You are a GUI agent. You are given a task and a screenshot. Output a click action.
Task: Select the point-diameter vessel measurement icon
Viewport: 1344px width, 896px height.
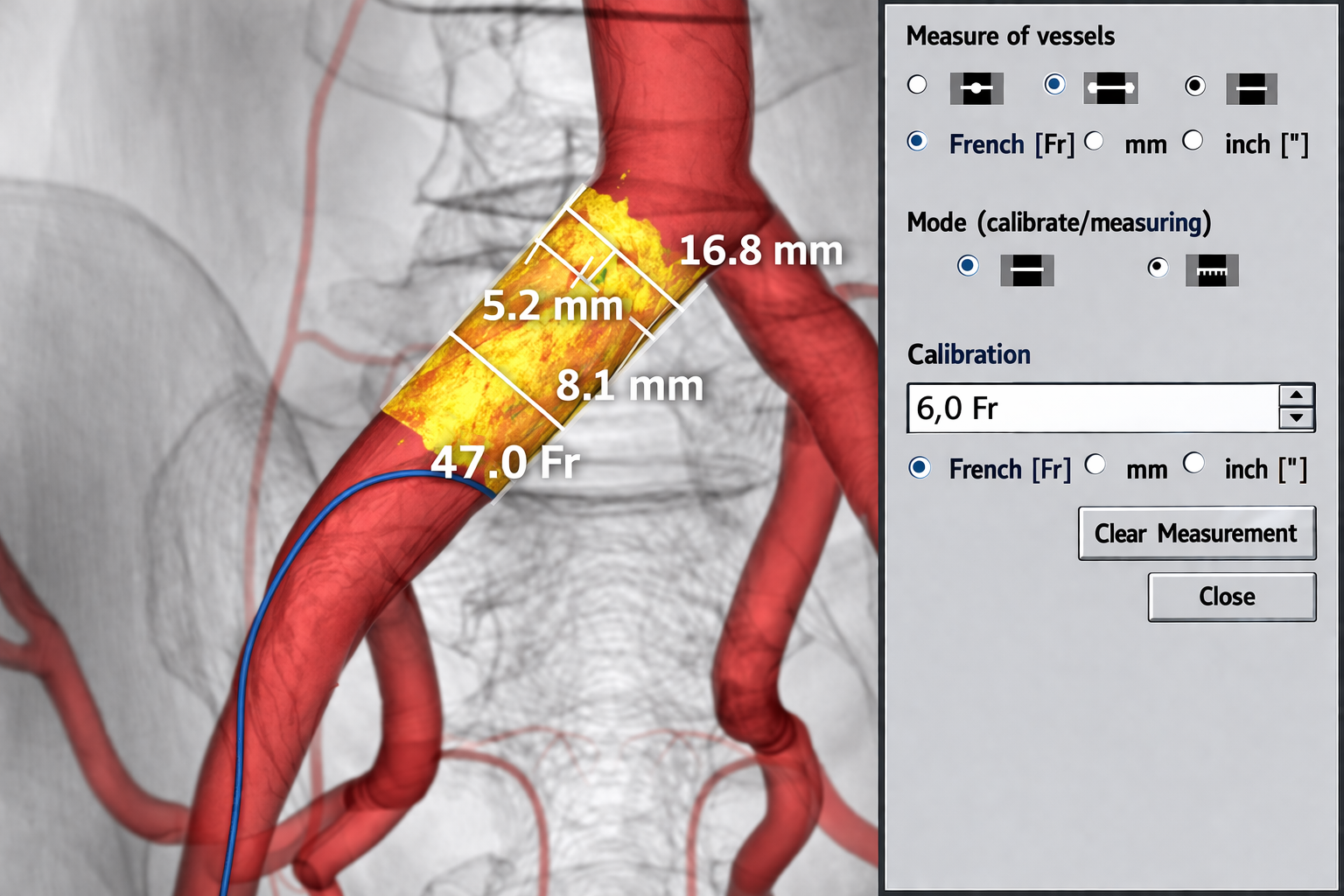tap(976, 87)
